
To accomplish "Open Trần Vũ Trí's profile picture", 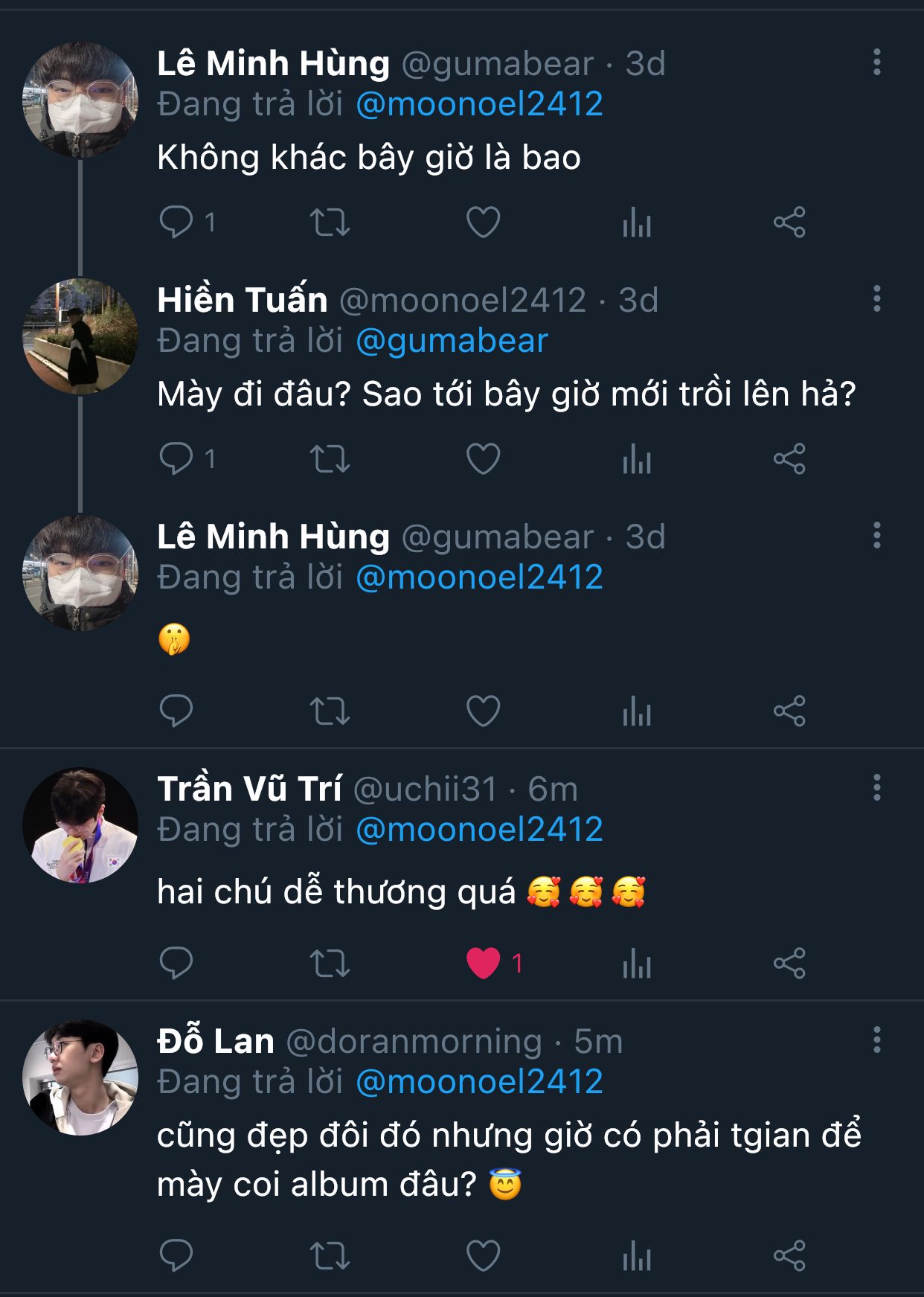I will pos(80,825).
